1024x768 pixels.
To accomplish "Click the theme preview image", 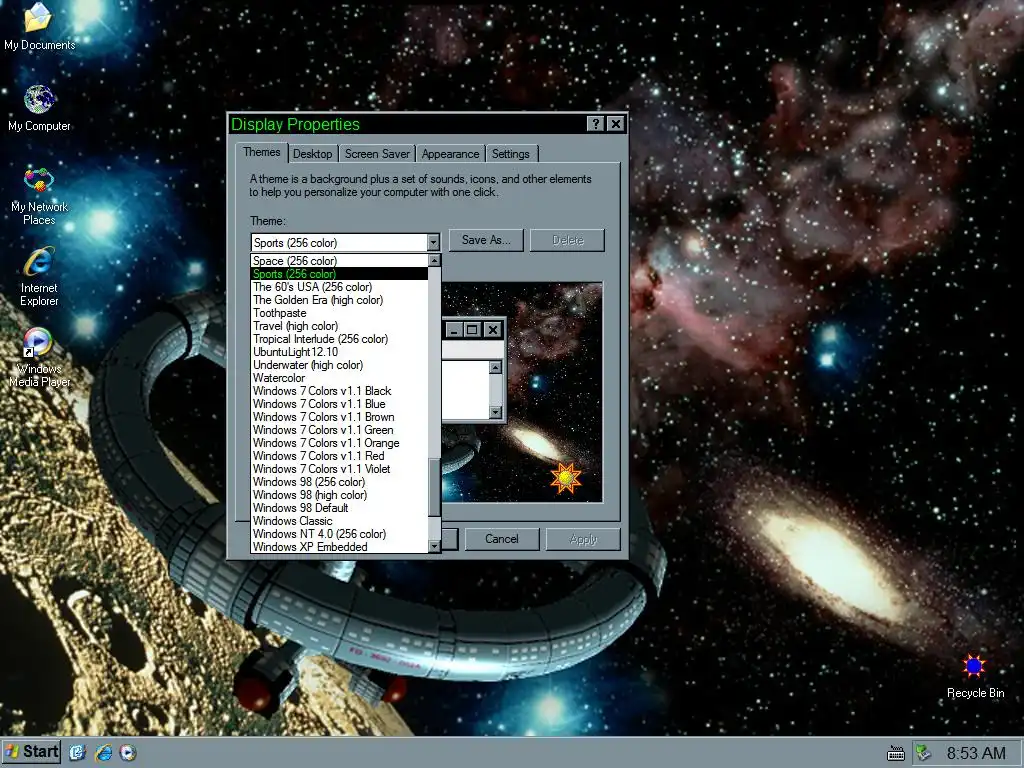I will pyautogui.click(x=522, y=392).
